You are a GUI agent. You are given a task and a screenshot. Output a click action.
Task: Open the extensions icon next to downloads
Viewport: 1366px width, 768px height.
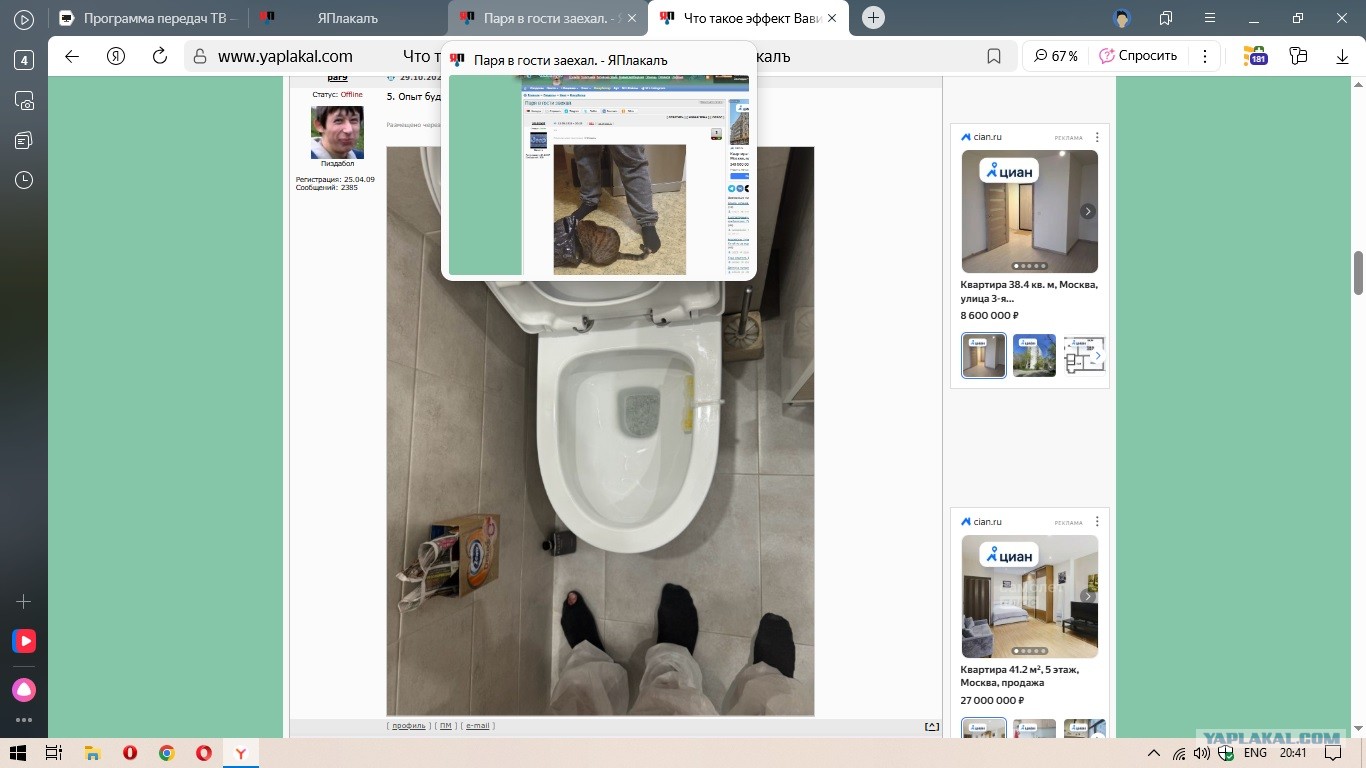coord(1299,56)
